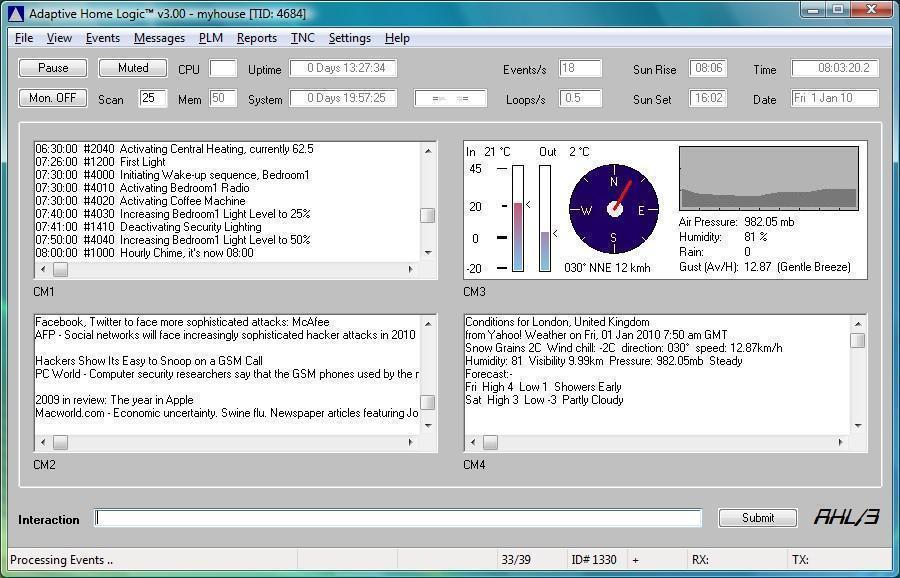900x578 pixels.
Task: Toggle the Mon. OFF monitor button
Action: click(53, 98)
